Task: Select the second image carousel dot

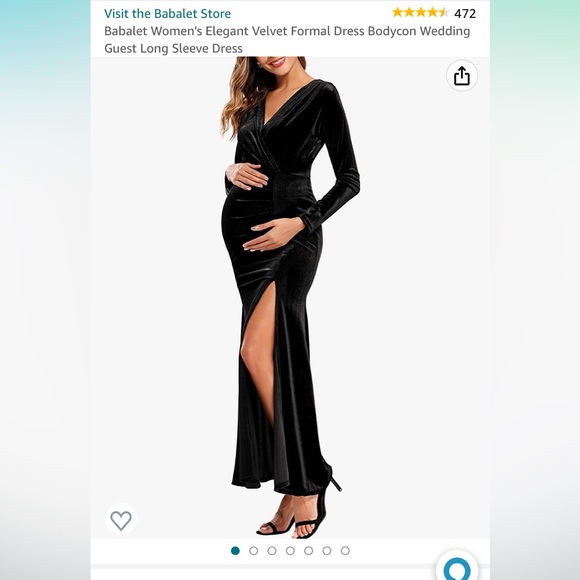Action: click(x=253, y=551)
